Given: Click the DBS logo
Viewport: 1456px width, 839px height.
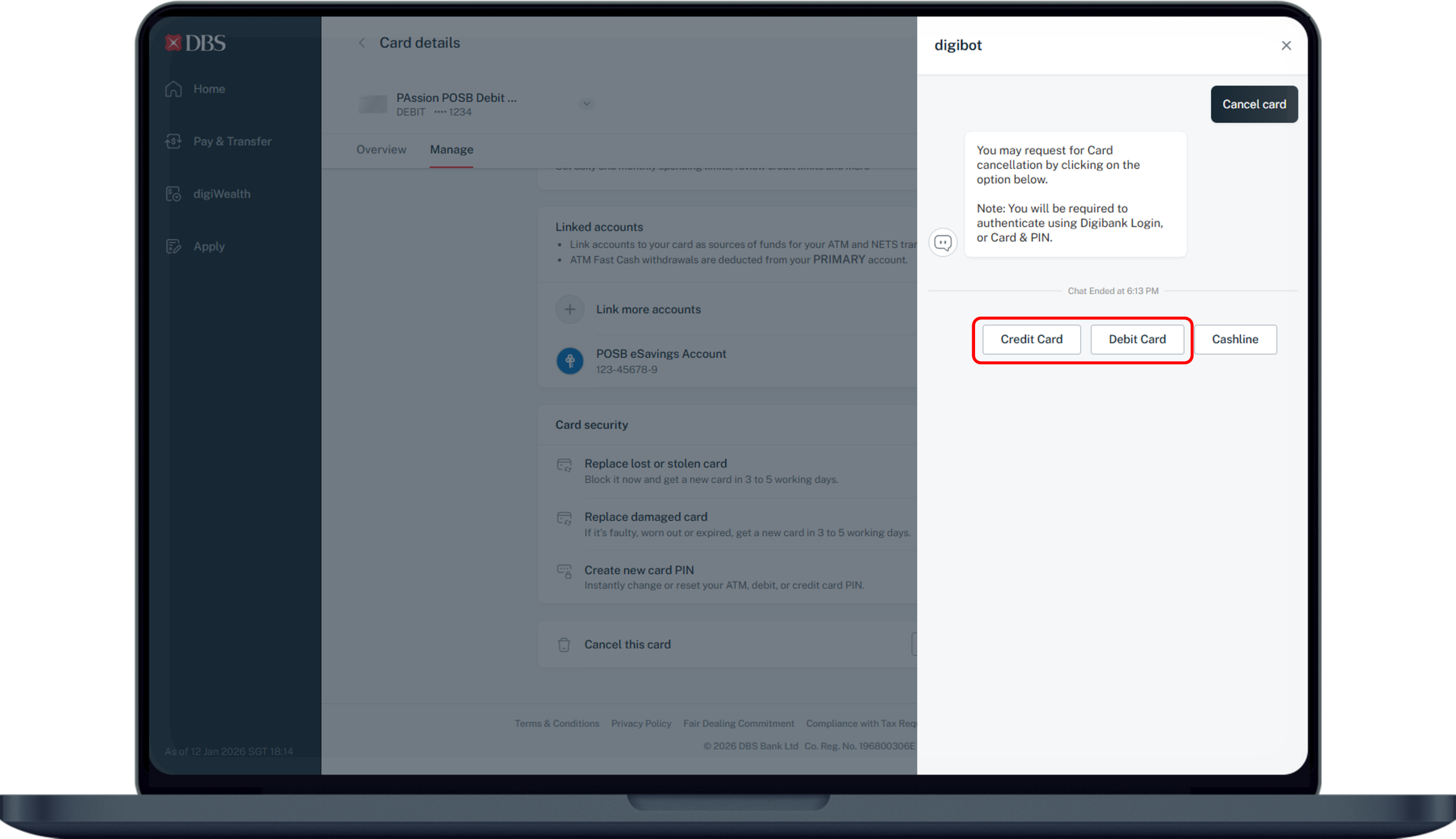Looking at the screenshot, I should [195, 43].
